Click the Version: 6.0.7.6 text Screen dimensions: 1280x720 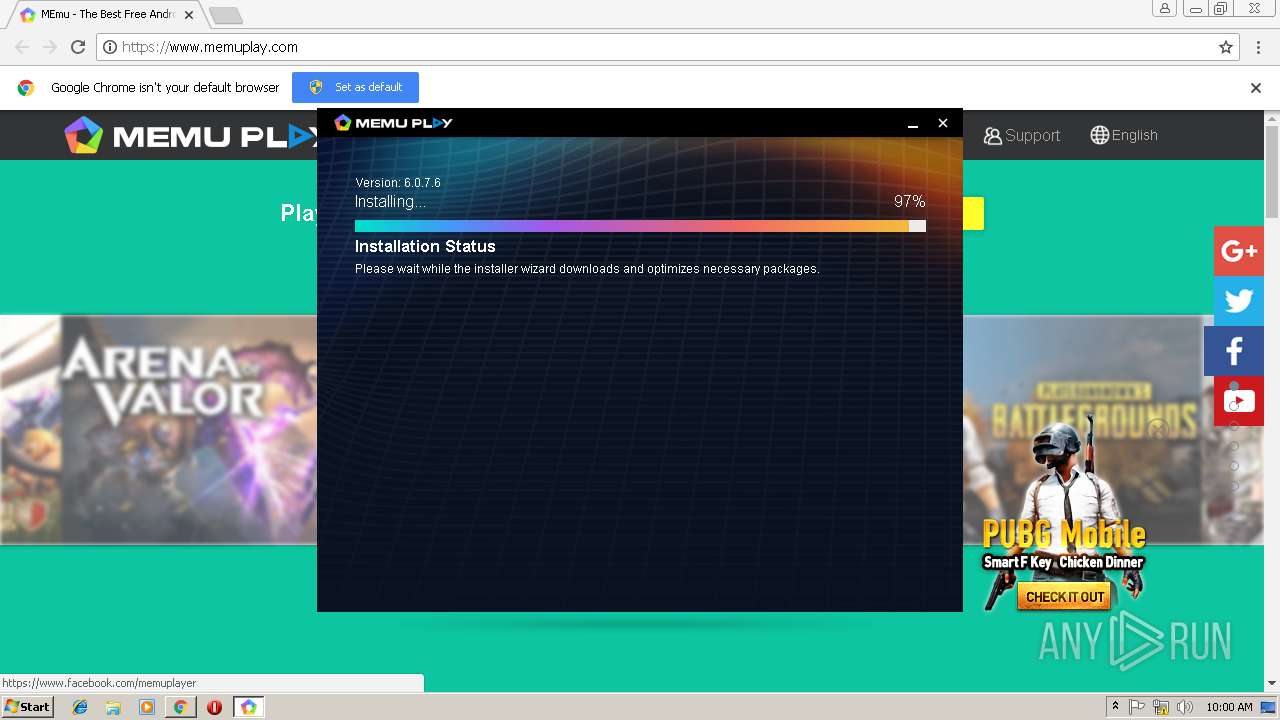(398, 183)
